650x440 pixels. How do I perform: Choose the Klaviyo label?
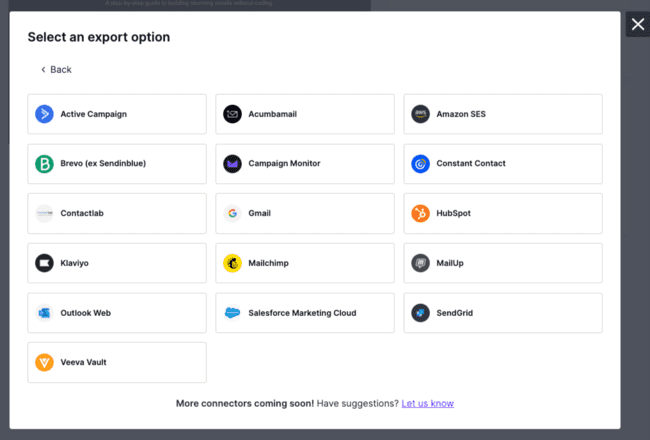(x=75, y=263)
